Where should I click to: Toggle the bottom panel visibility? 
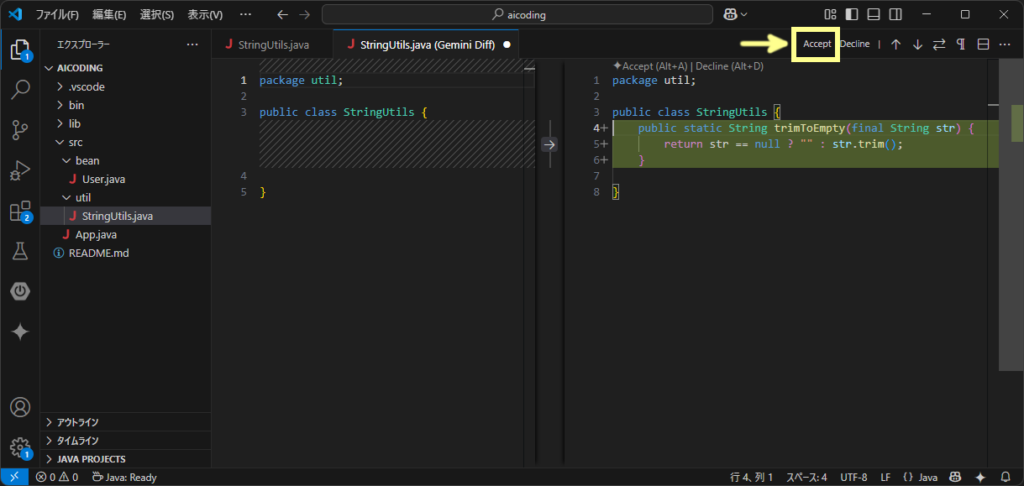[874, 14]
